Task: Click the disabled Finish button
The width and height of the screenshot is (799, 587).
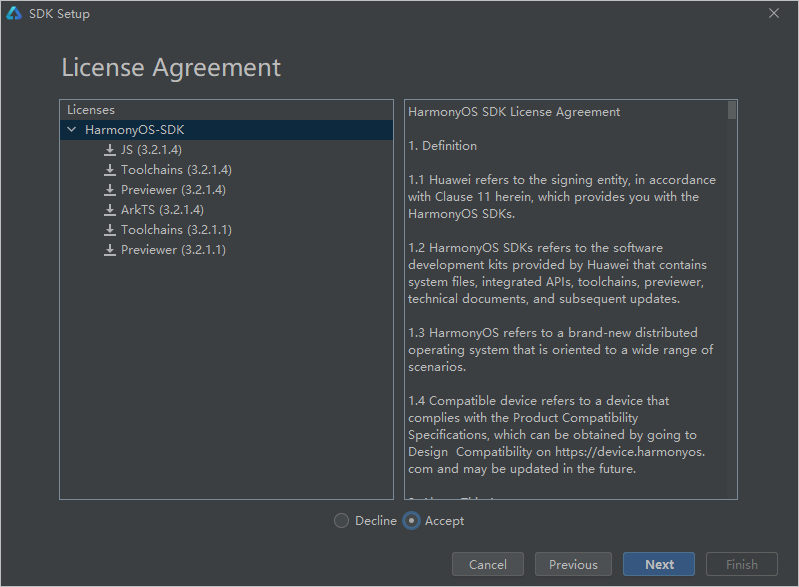Action: tap(741, 564)
